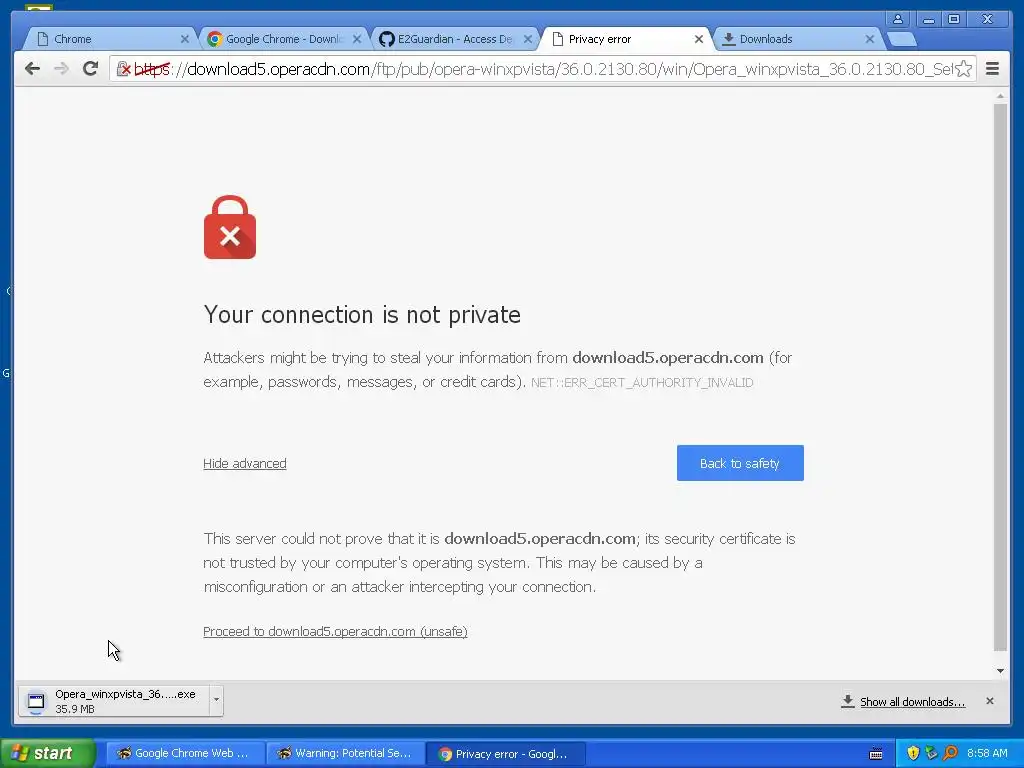Open the Chrome hamburger menu

pyautogui.click(x=992, y=69)
